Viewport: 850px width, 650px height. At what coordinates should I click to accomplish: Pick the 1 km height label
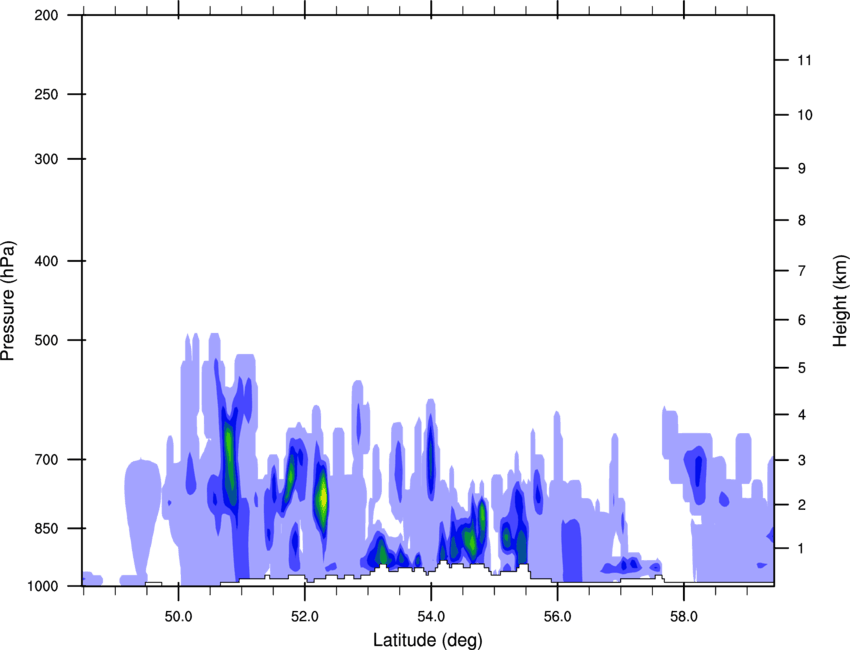pyautogui.click(x=802, y=549)
